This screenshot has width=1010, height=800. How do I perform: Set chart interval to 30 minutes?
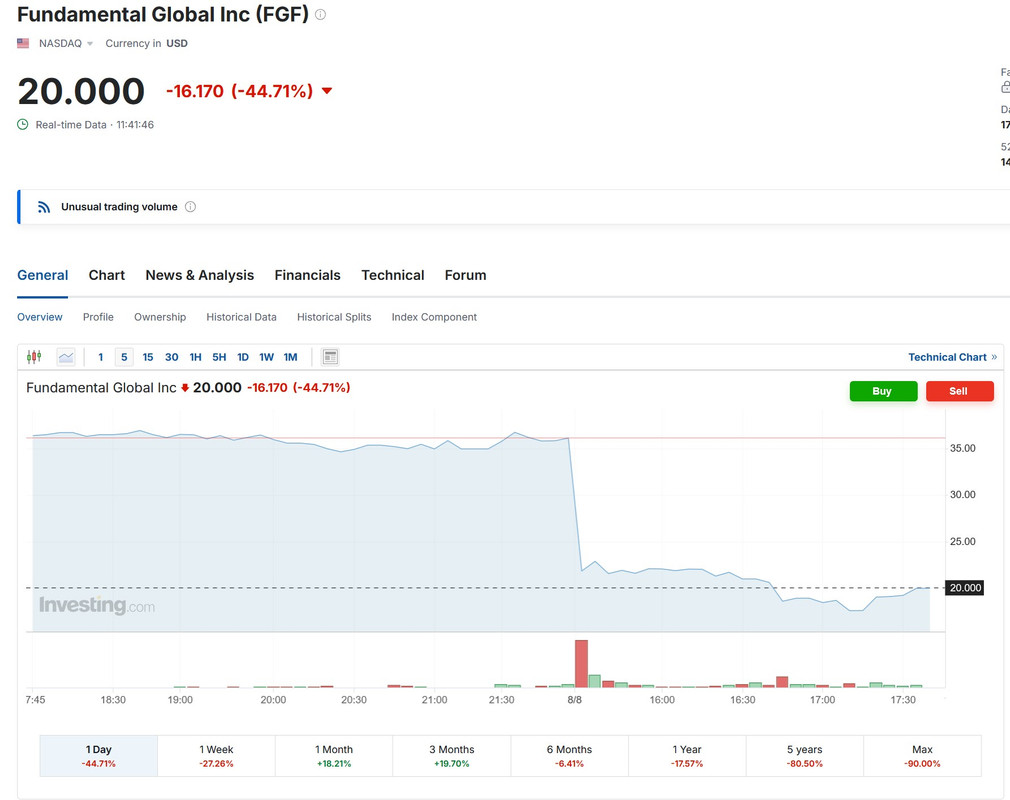[x=171, y=357]
